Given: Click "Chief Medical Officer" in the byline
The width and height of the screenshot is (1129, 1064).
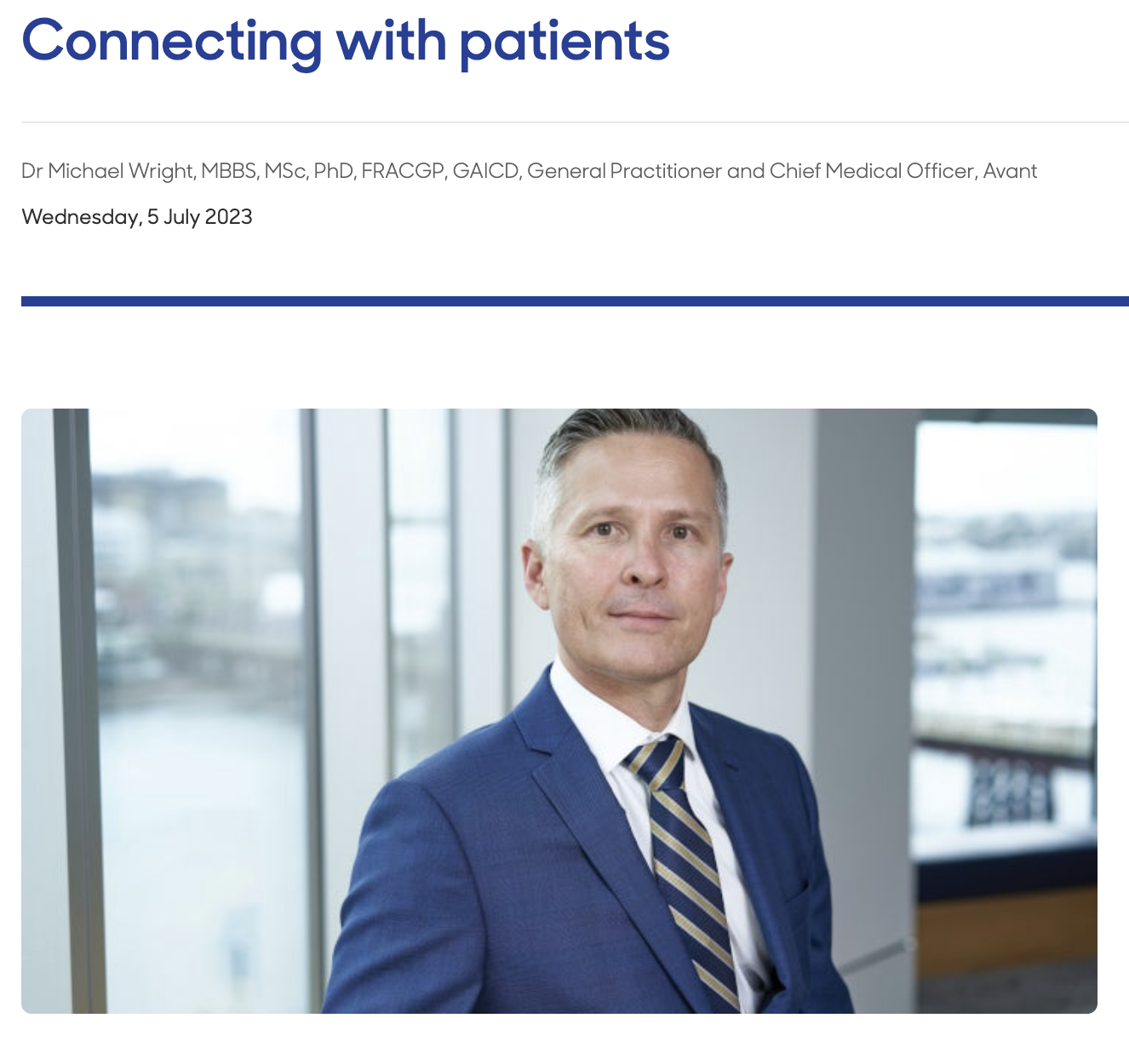Looking at the screenshot, I should [x=872, y=171].
